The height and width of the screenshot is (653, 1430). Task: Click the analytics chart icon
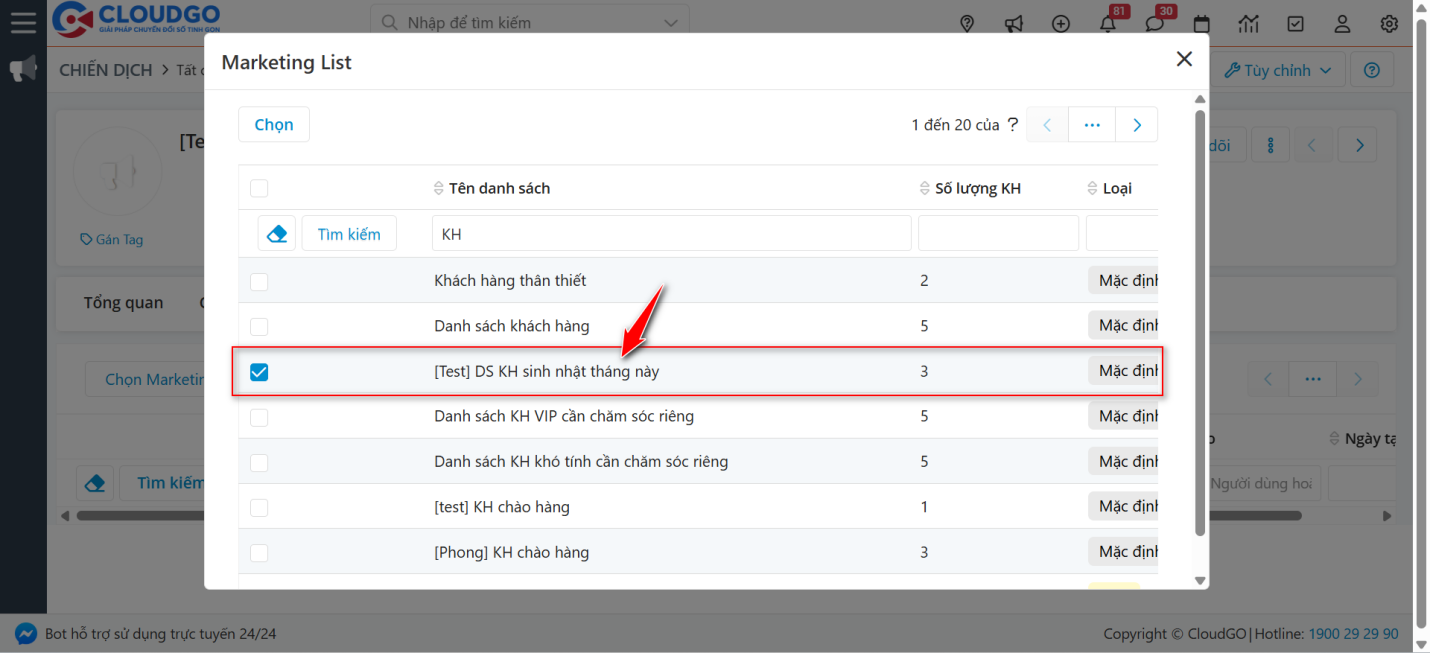point(1248,24)
